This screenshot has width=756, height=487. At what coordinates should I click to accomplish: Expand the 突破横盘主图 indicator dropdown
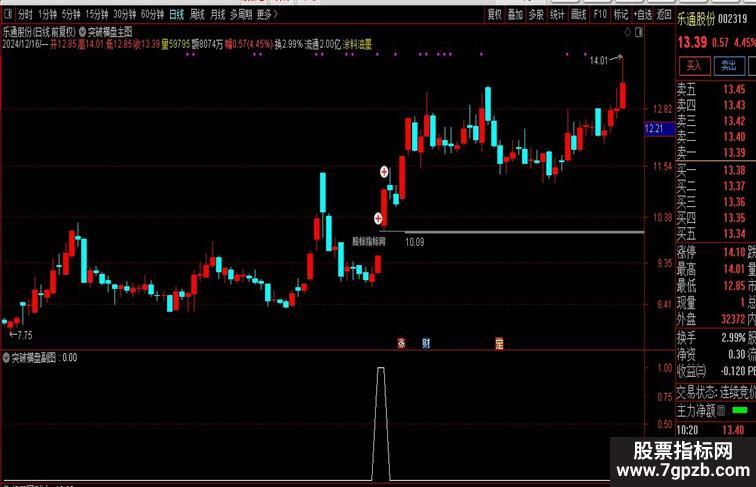[82, 32]
